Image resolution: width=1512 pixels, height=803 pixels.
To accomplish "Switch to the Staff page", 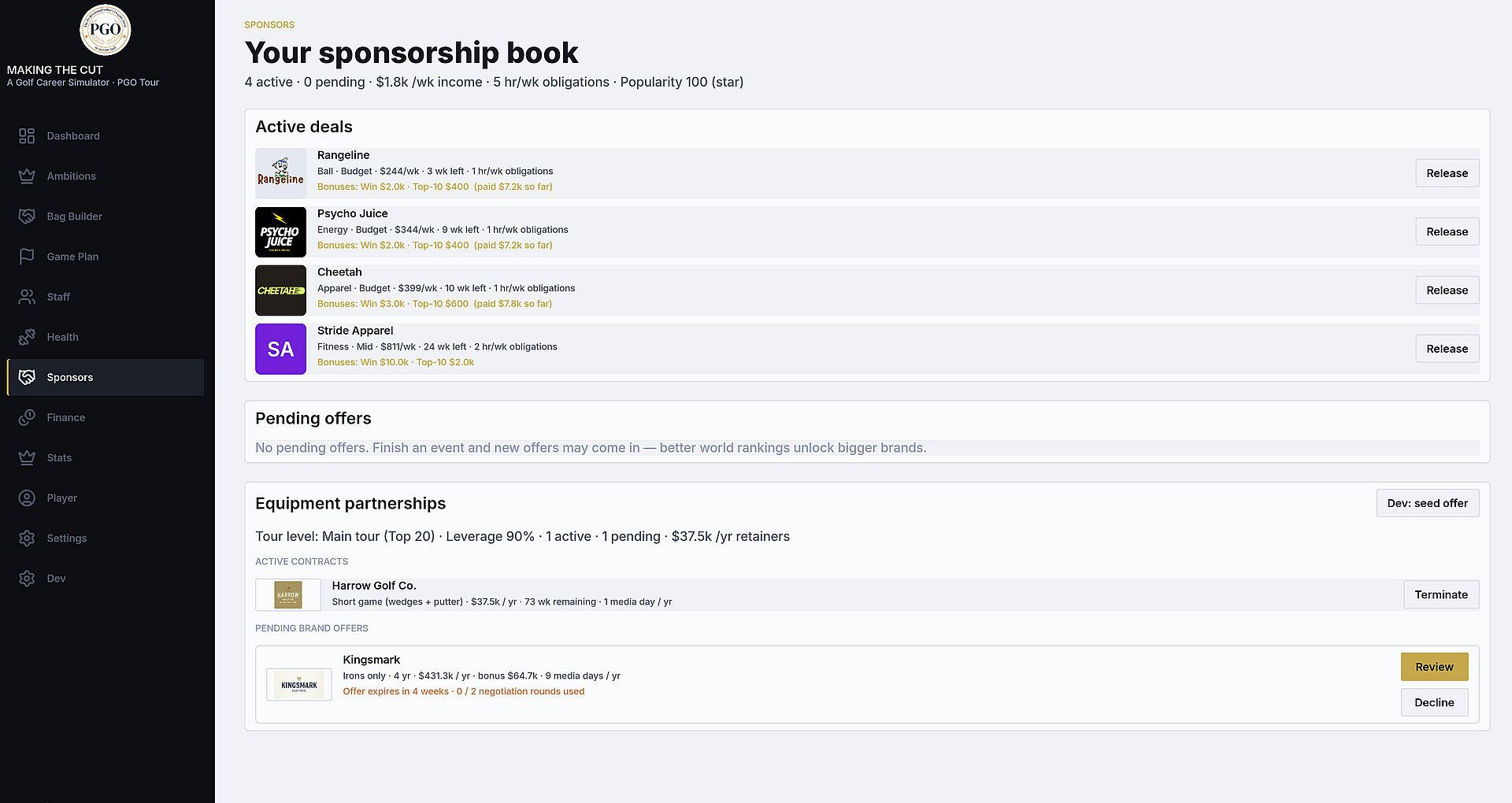I will click(106, 297).
